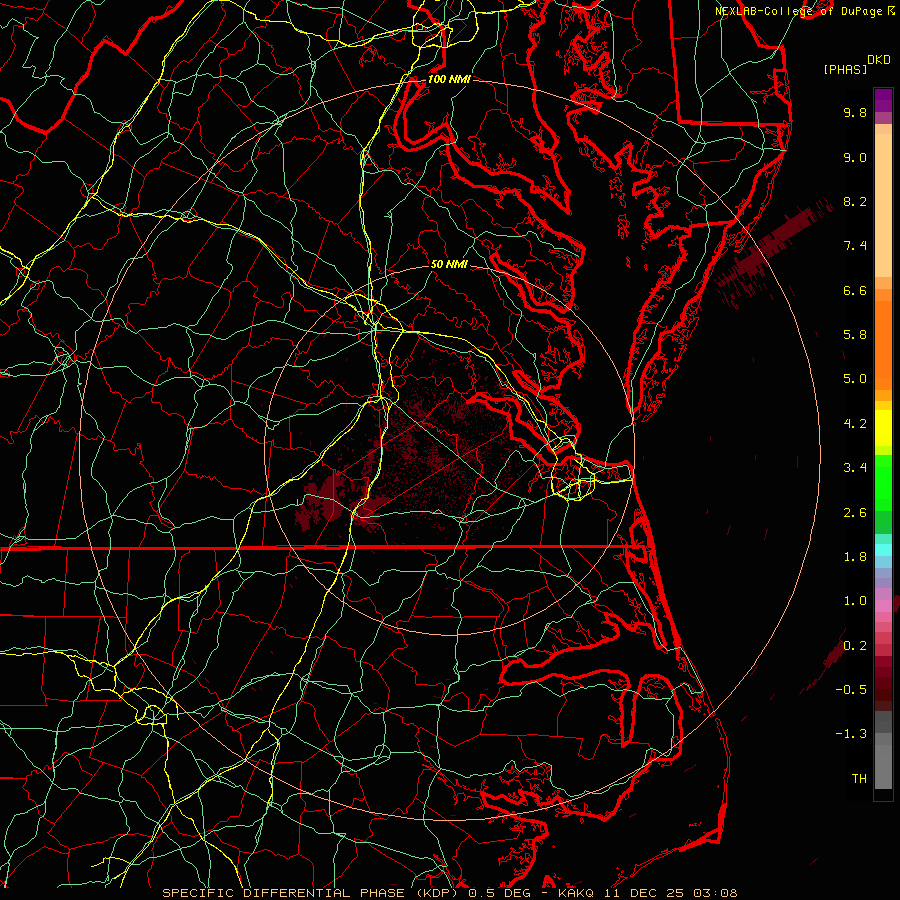Click the 11 DEC 25 date text
Image resolution: width=900 pixels, height=900 pixels.
644,893
